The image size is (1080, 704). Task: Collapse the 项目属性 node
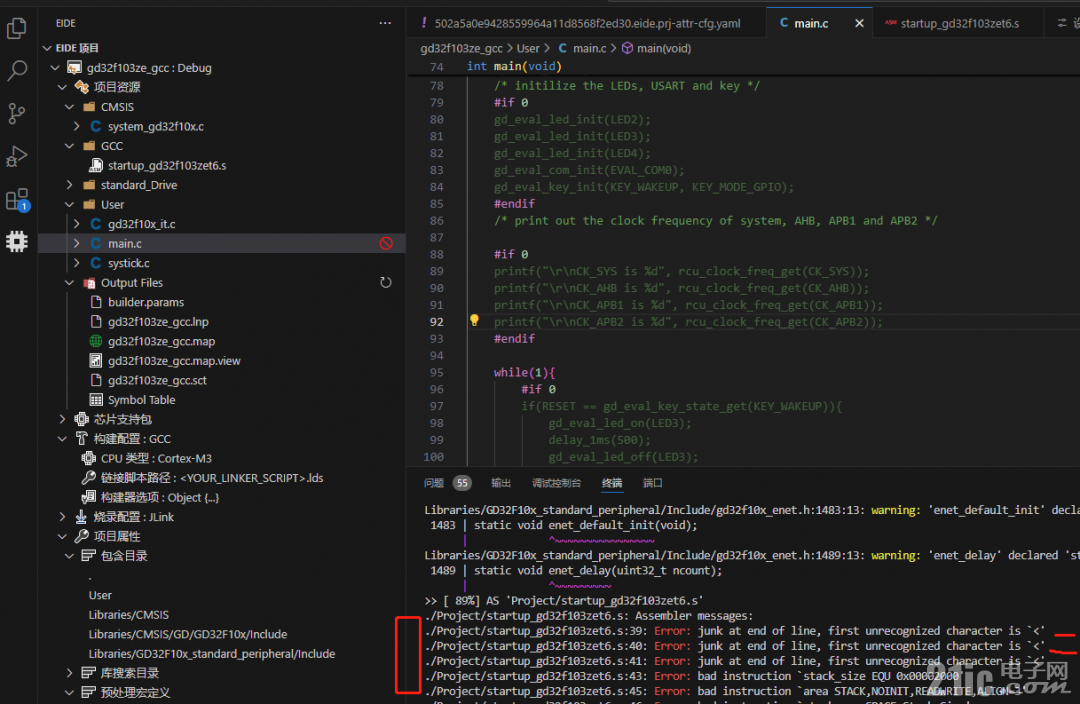click(62, 536)
